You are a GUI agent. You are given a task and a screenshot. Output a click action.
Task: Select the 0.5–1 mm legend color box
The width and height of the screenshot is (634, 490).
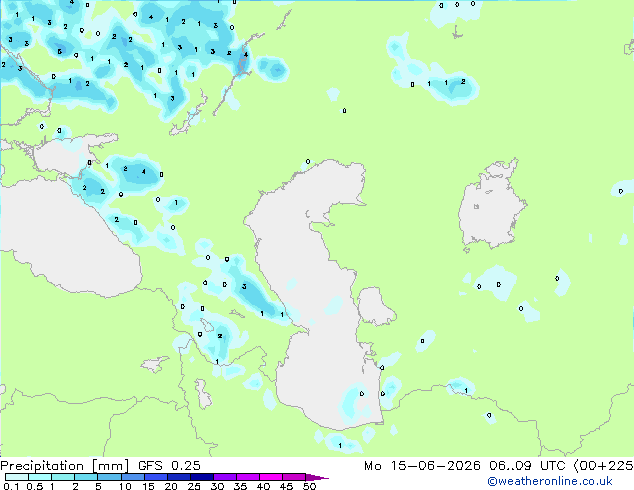tap(40, 477)
